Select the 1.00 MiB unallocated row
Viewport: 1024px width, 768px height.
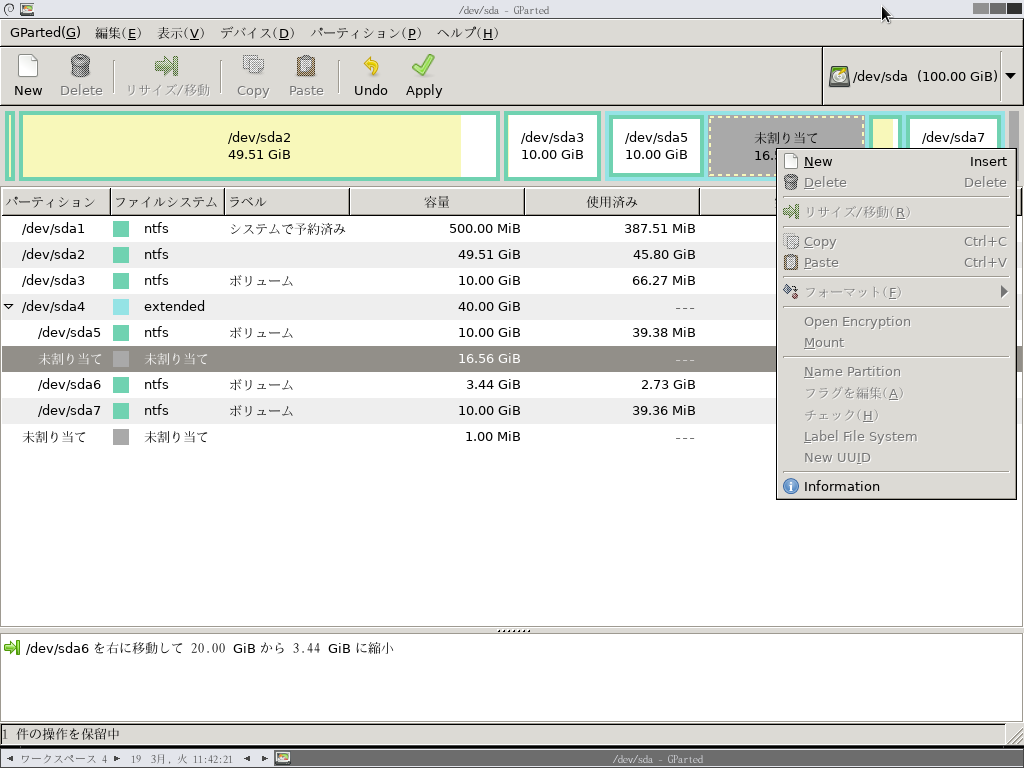click(389, 437)
